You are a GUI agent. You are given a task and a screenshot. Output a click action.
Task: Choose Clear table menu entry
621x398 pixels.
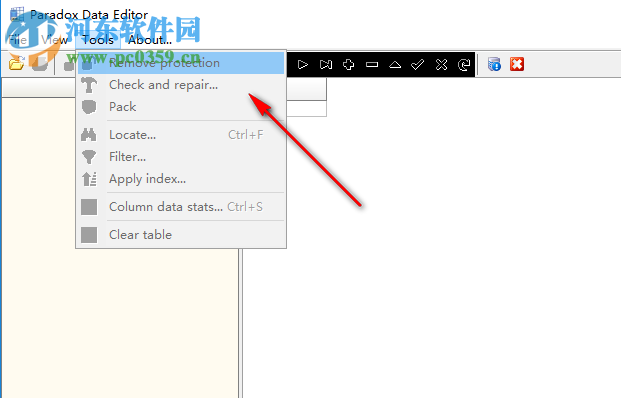pos(181,235)
